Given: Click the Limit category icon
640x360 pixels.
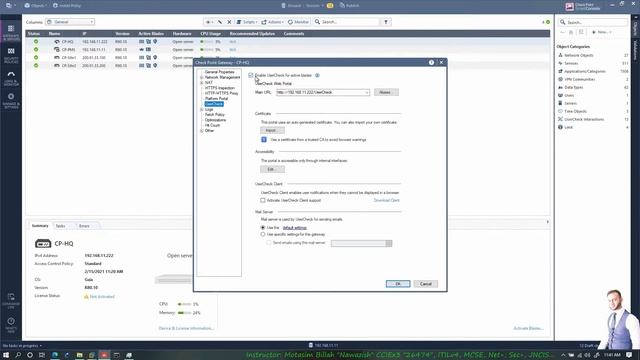Looking at the screenshot, I should pyautogui.click(x=560, y=127).
